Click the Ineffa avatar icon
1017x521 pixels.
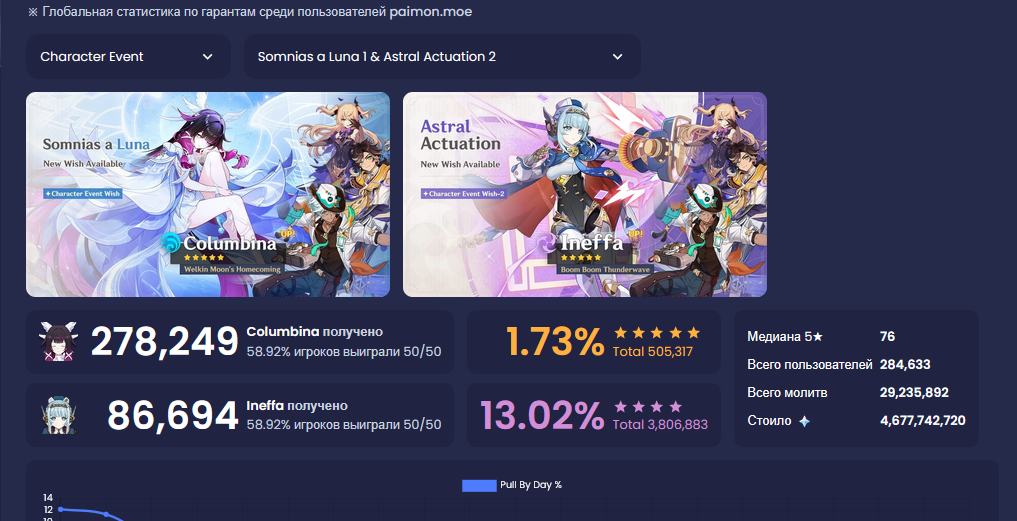(58, 415)
